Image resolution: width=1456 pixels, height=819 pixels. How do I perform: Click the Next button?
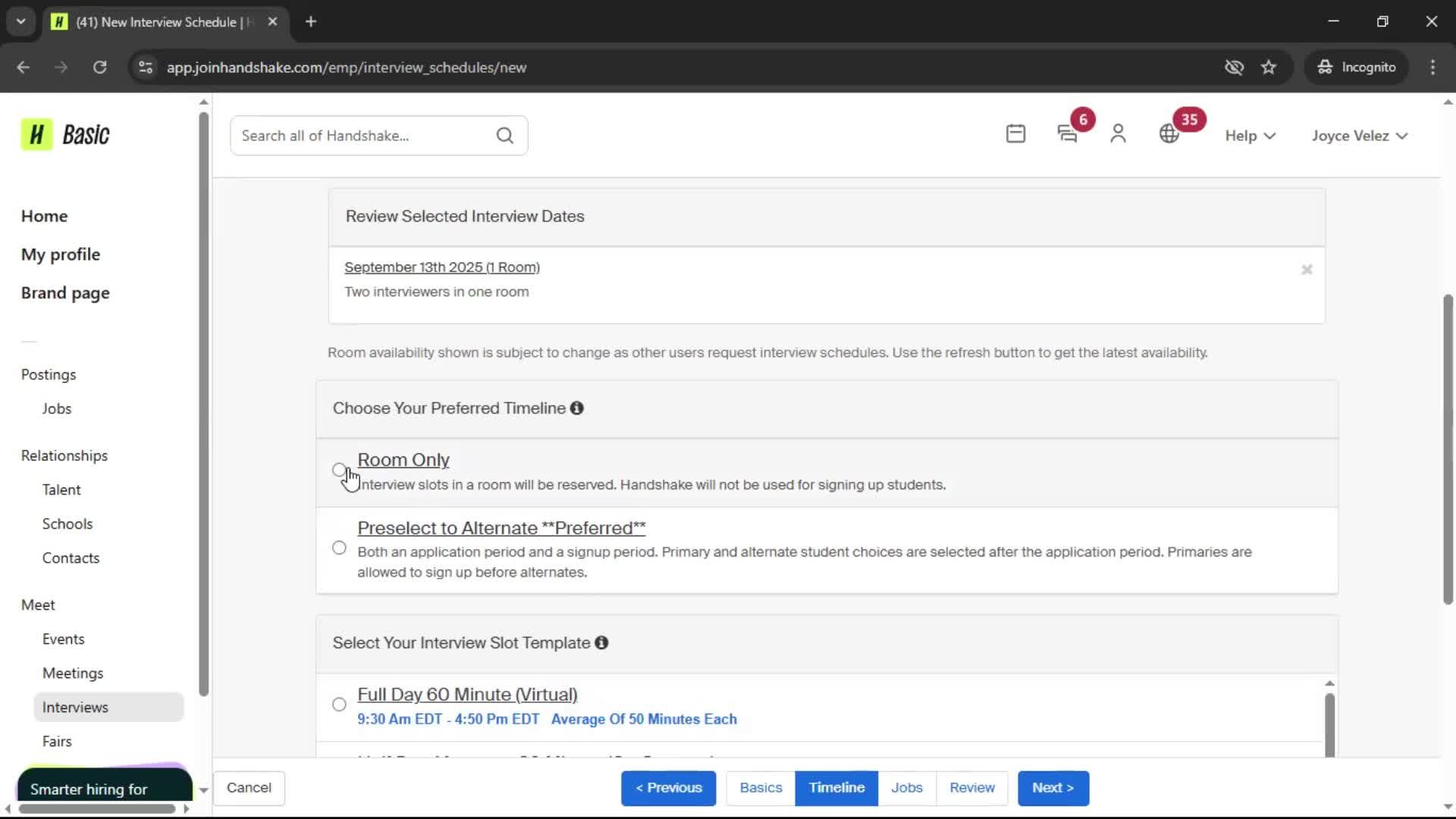[x=1053, y=788]
